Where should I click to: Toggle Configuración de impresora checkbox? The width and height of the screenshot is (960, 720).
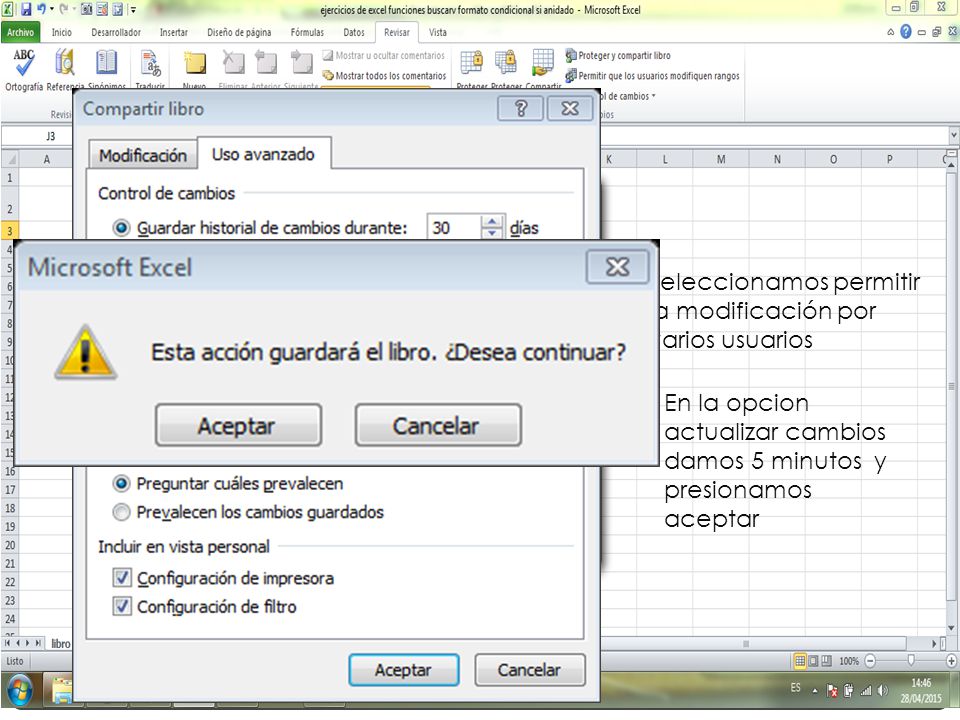point(122,577)
